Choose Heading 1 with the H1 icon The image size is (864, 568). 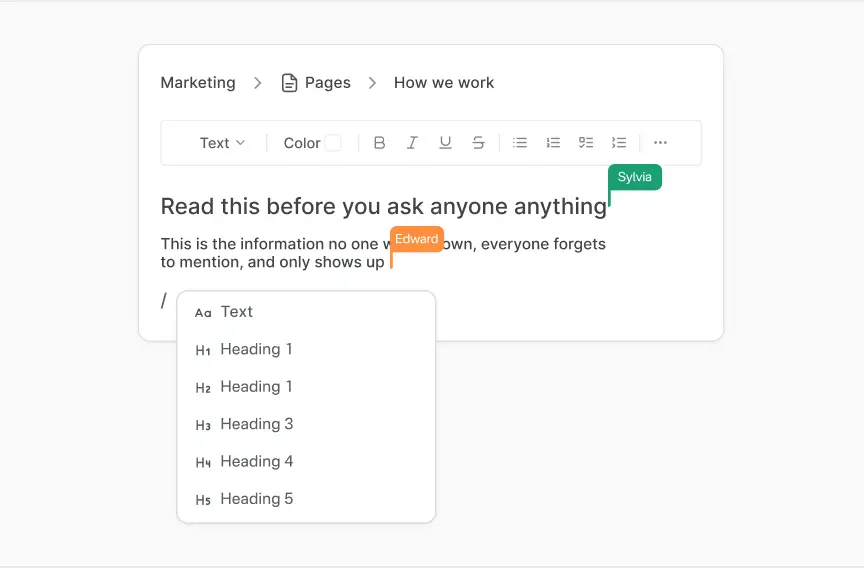point(256,349)
